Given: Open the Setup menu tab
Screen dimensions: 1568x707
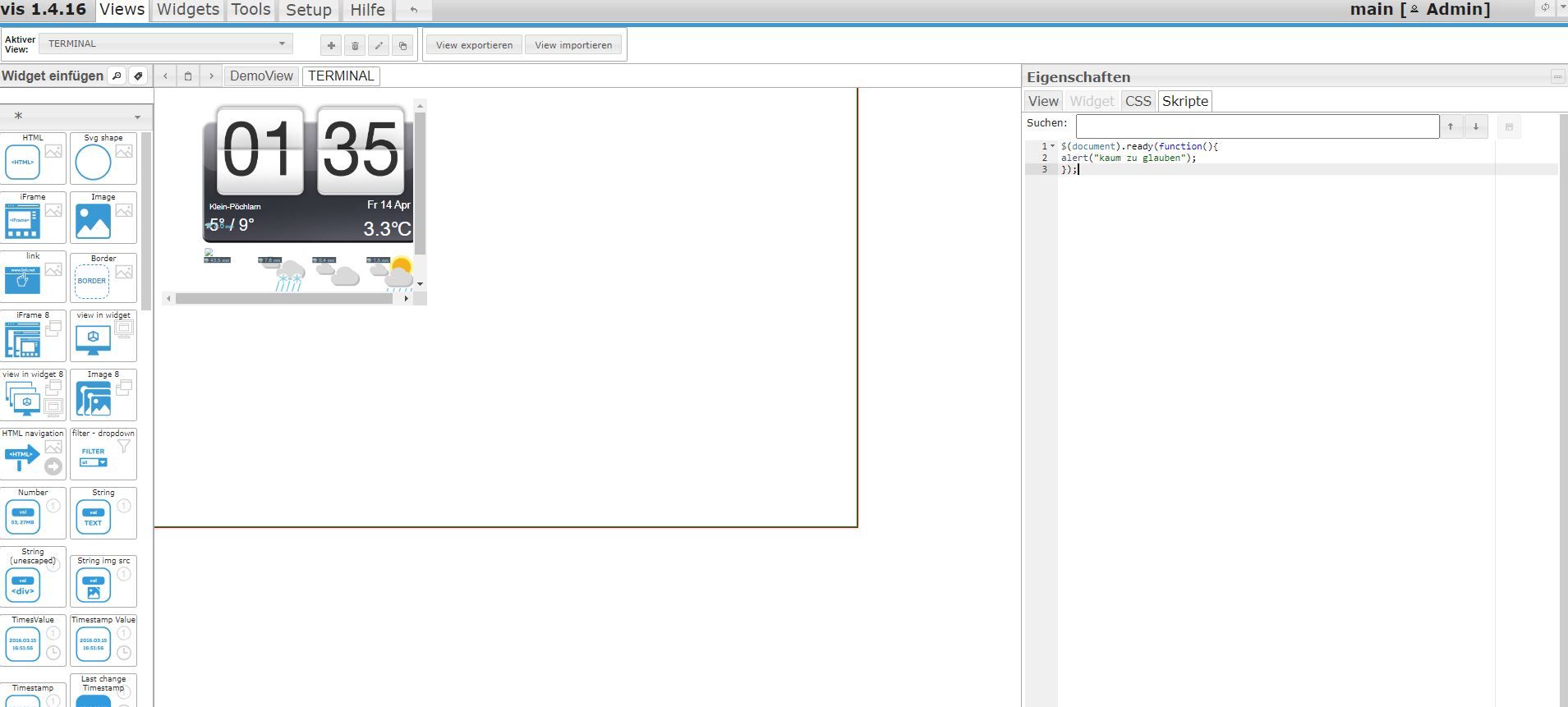Looking at the screenshot, I should click(x=309, y=10).
